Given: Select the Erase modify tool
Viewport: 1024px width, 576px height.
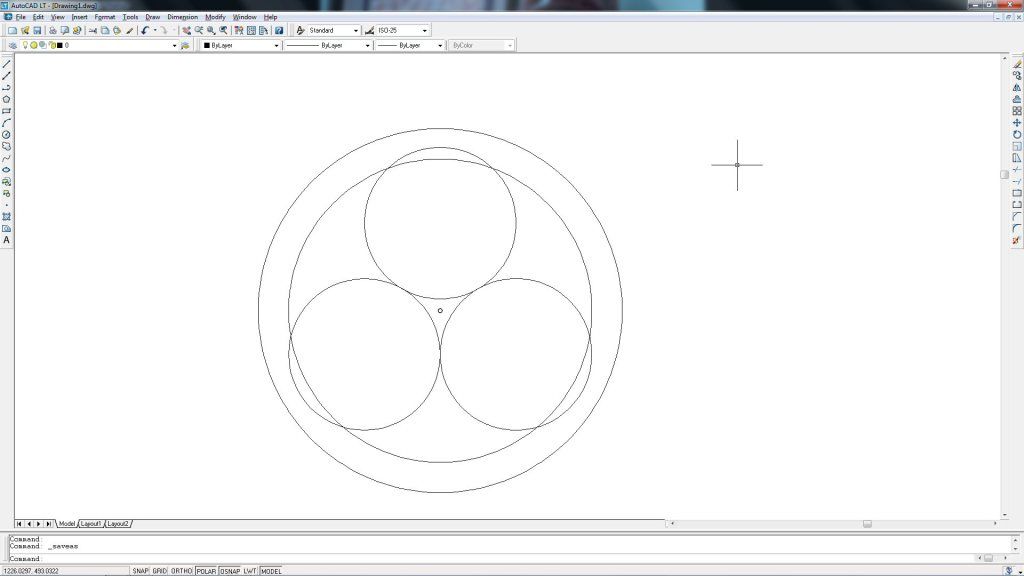Looking at the screenshot, I should pos(1017,64).
